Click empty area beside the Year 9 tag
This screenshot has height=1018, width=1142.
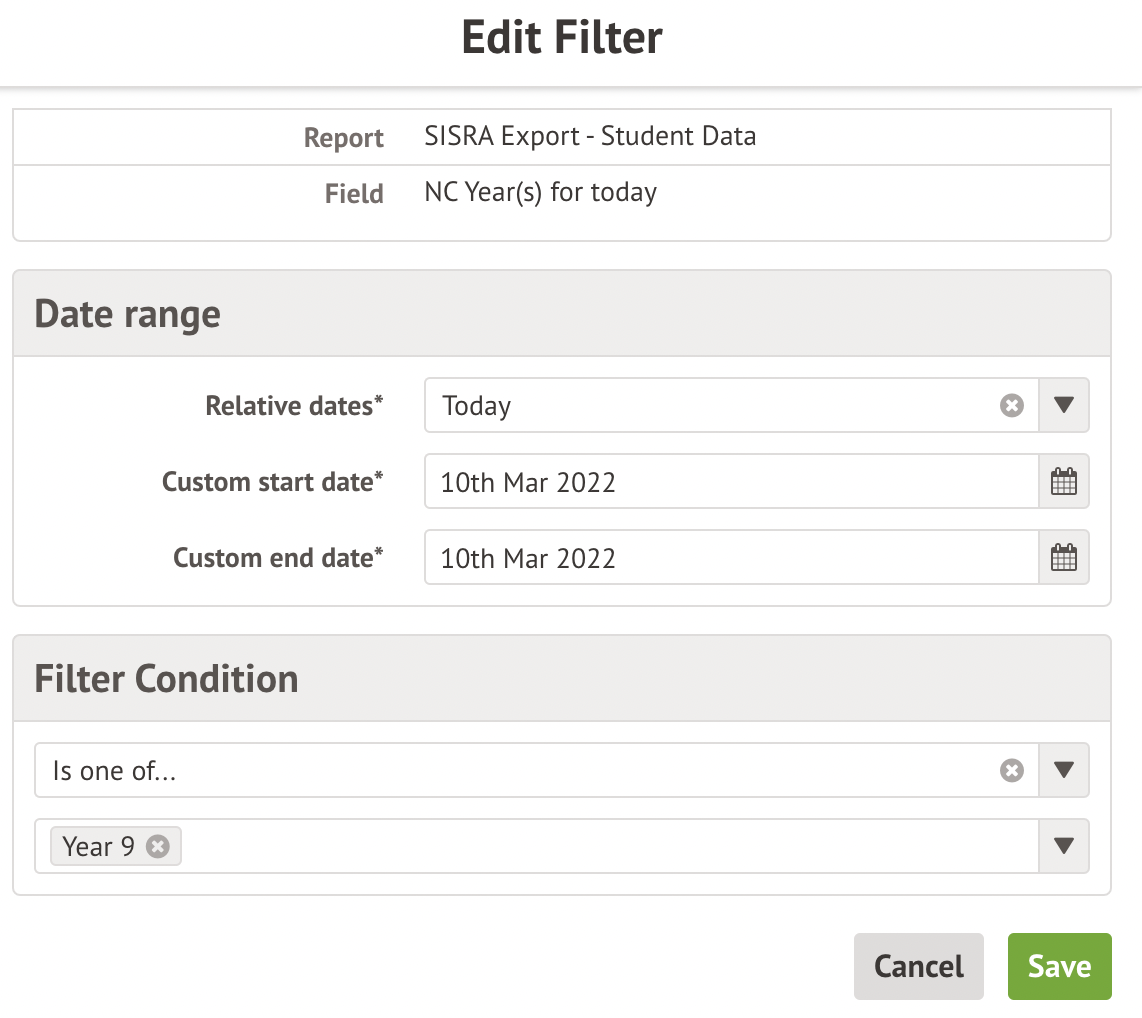click(x=600, y=846)
